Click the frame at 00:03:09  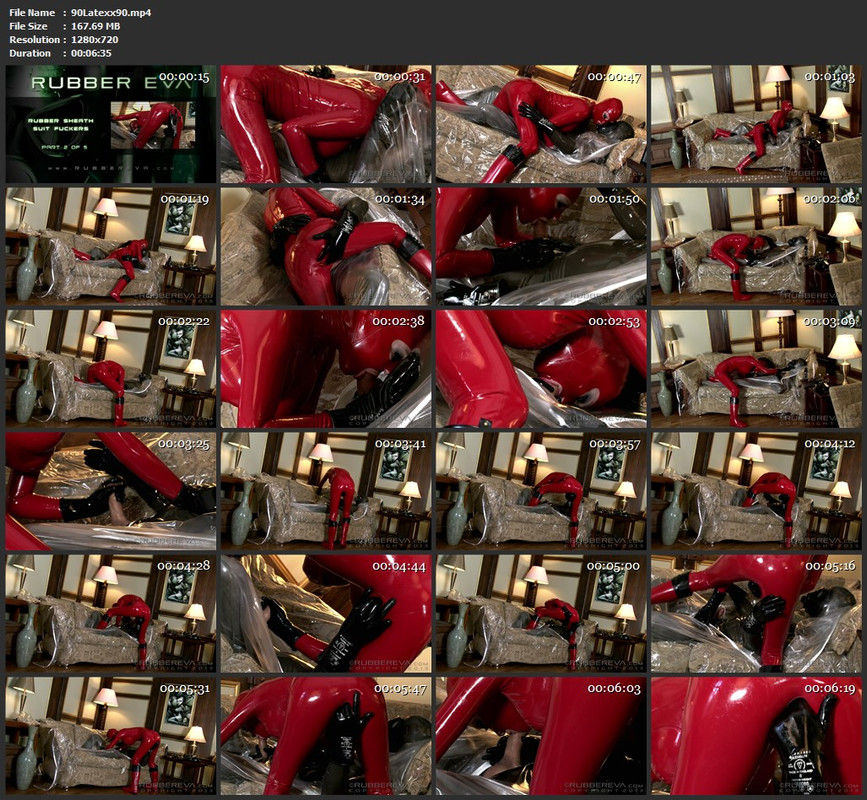tap(756, 369)
